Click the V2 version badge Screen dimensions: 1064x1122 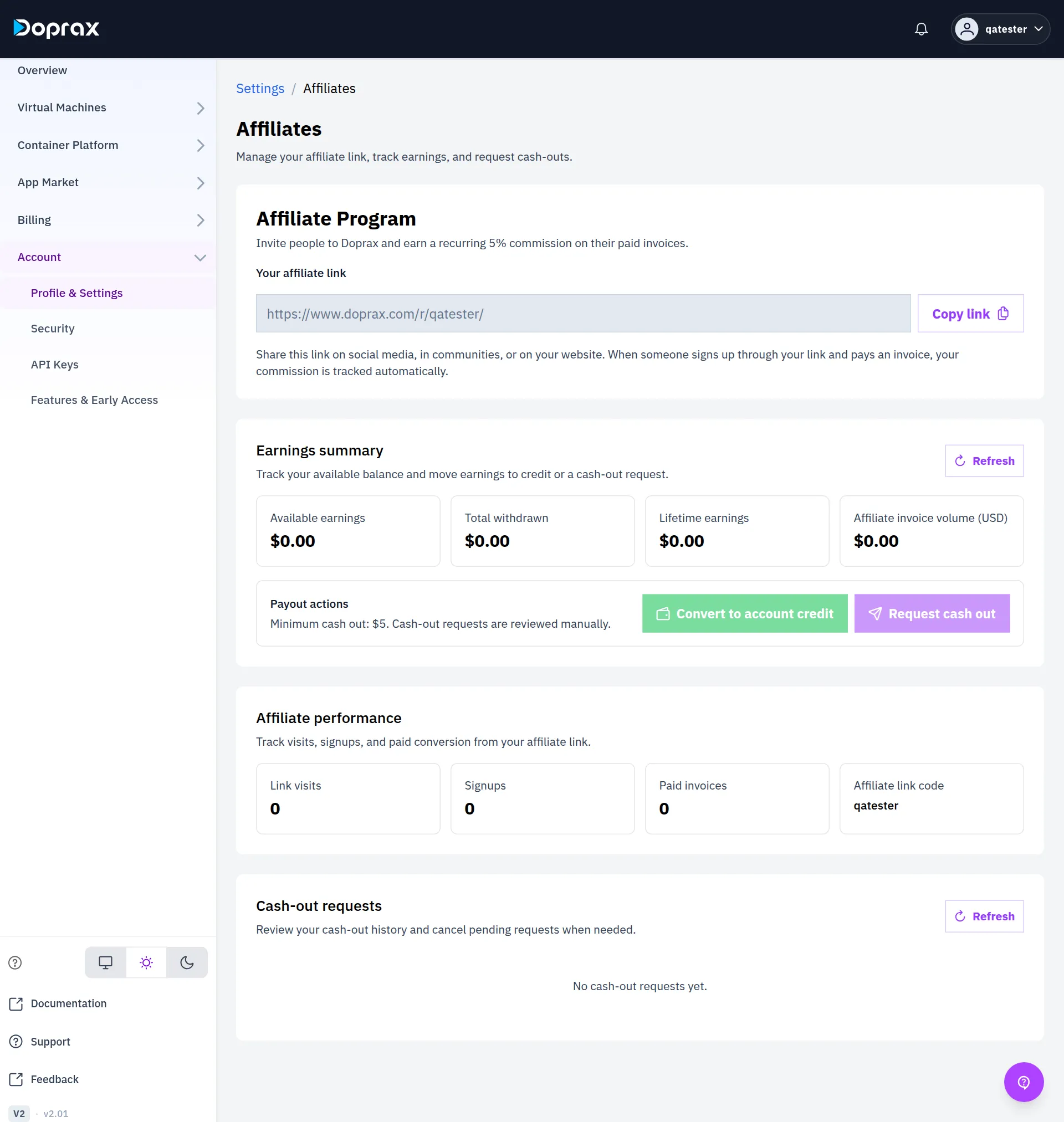click(x=19, y=1114)
